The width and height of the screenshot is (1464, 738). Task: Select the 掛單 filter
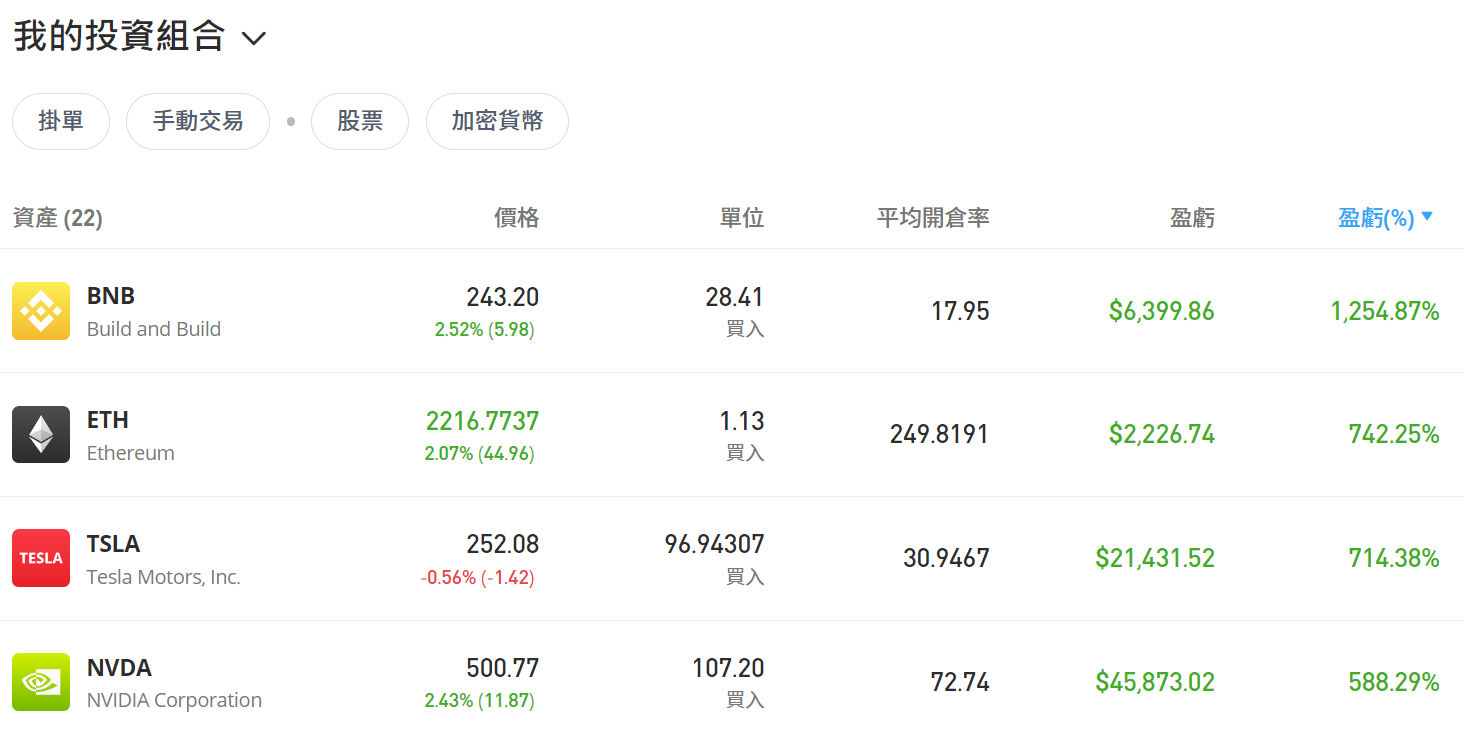61,122
